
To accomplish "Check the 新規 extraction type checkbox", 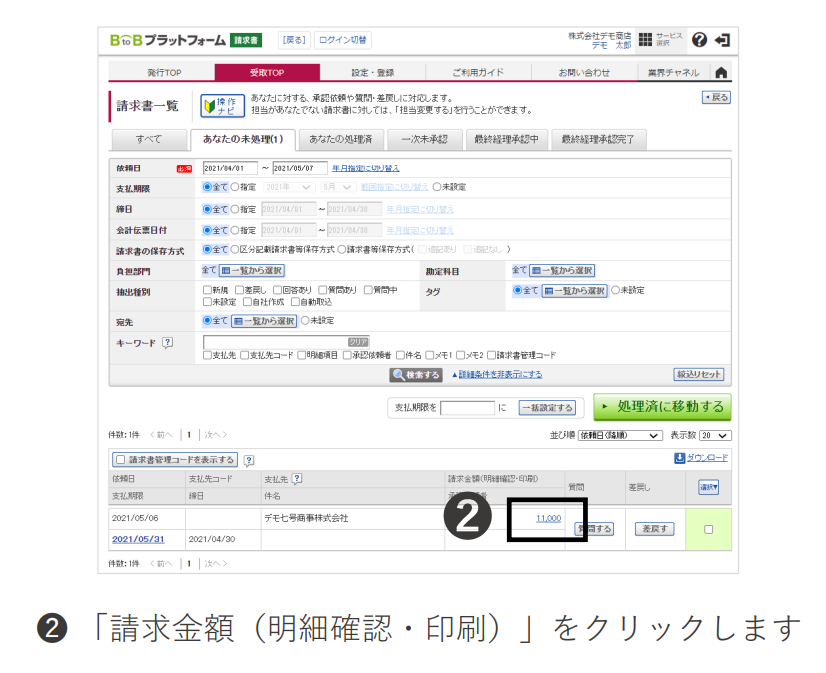I will point(207,290).
